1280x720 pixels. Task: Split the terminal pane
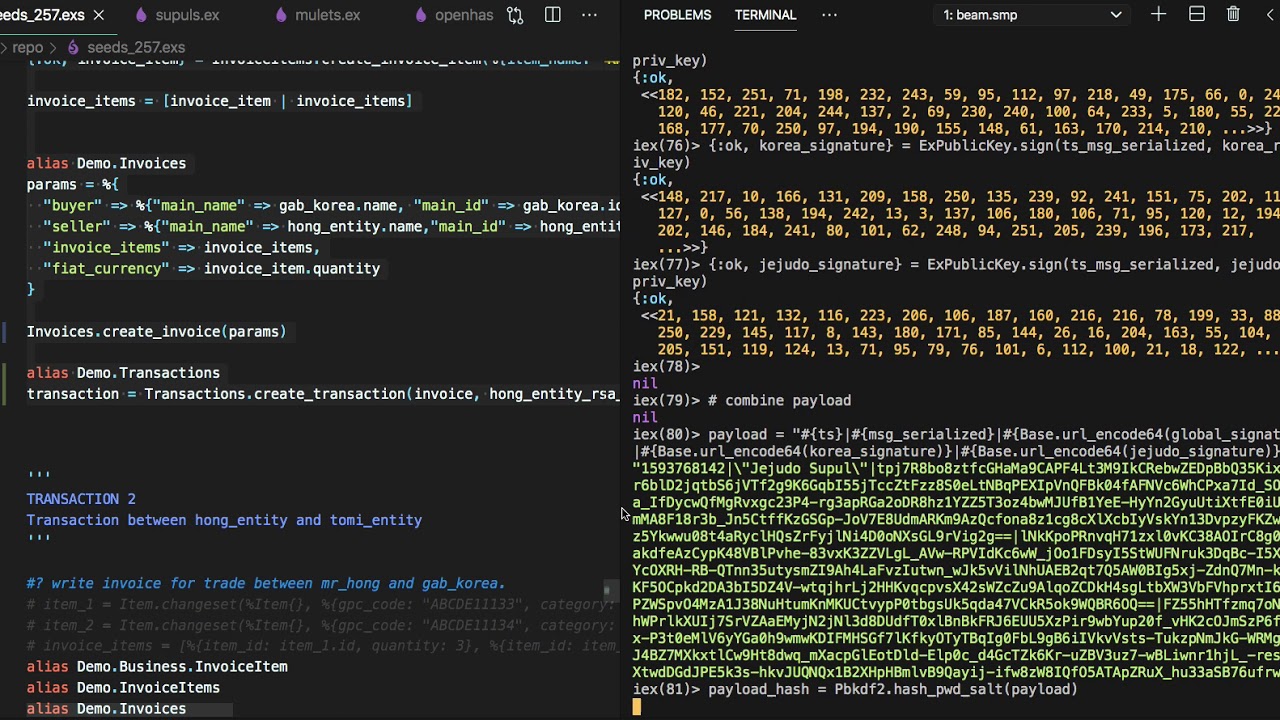[1196, 15]
